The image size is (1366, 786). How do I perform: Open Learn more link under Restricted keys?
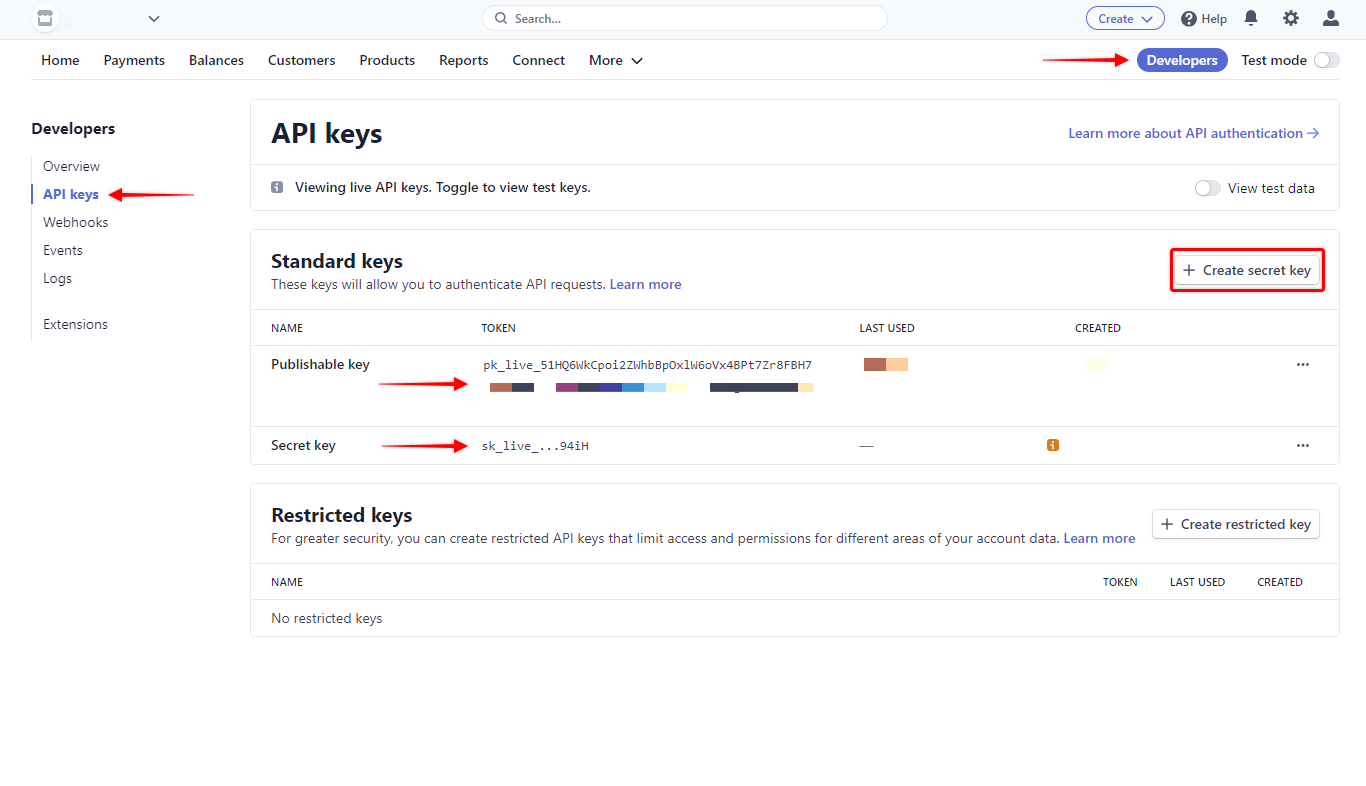[x=1099, y=538]
